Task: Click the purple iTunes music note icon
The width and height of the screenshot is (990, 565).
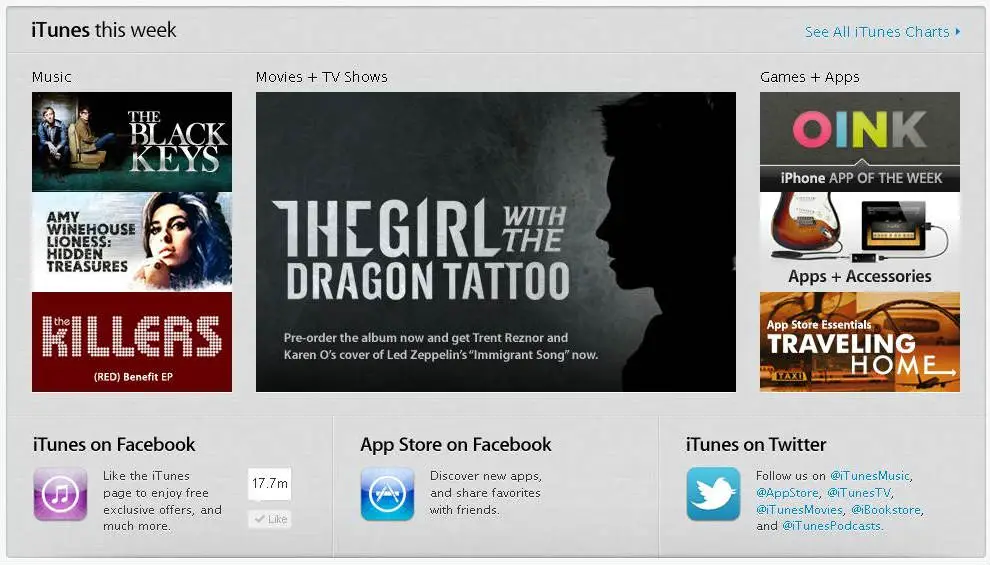Action: [60, 494]
